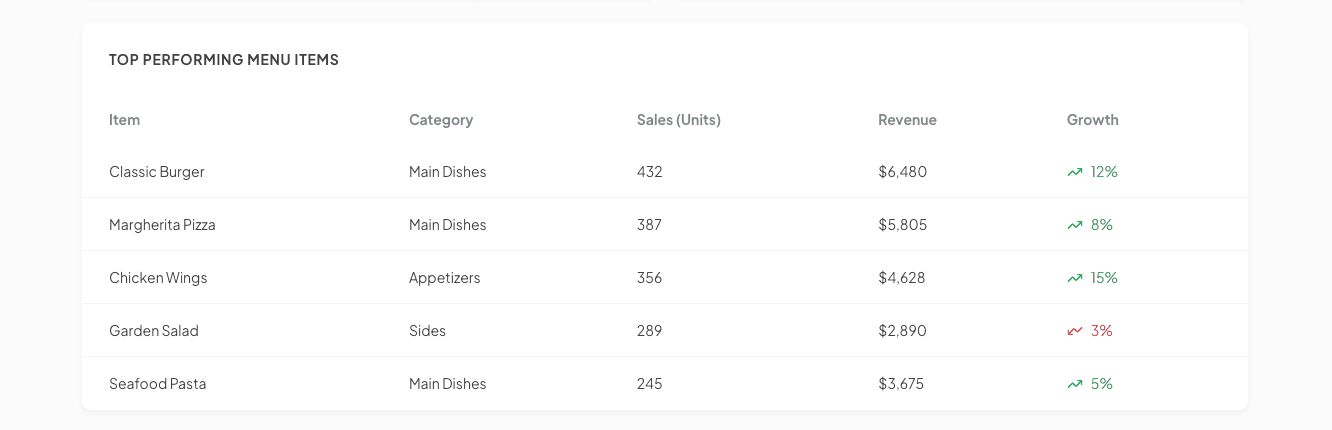1332x430 pixels.
Task: Click the $6,480 revenue value
Action: 902,172
